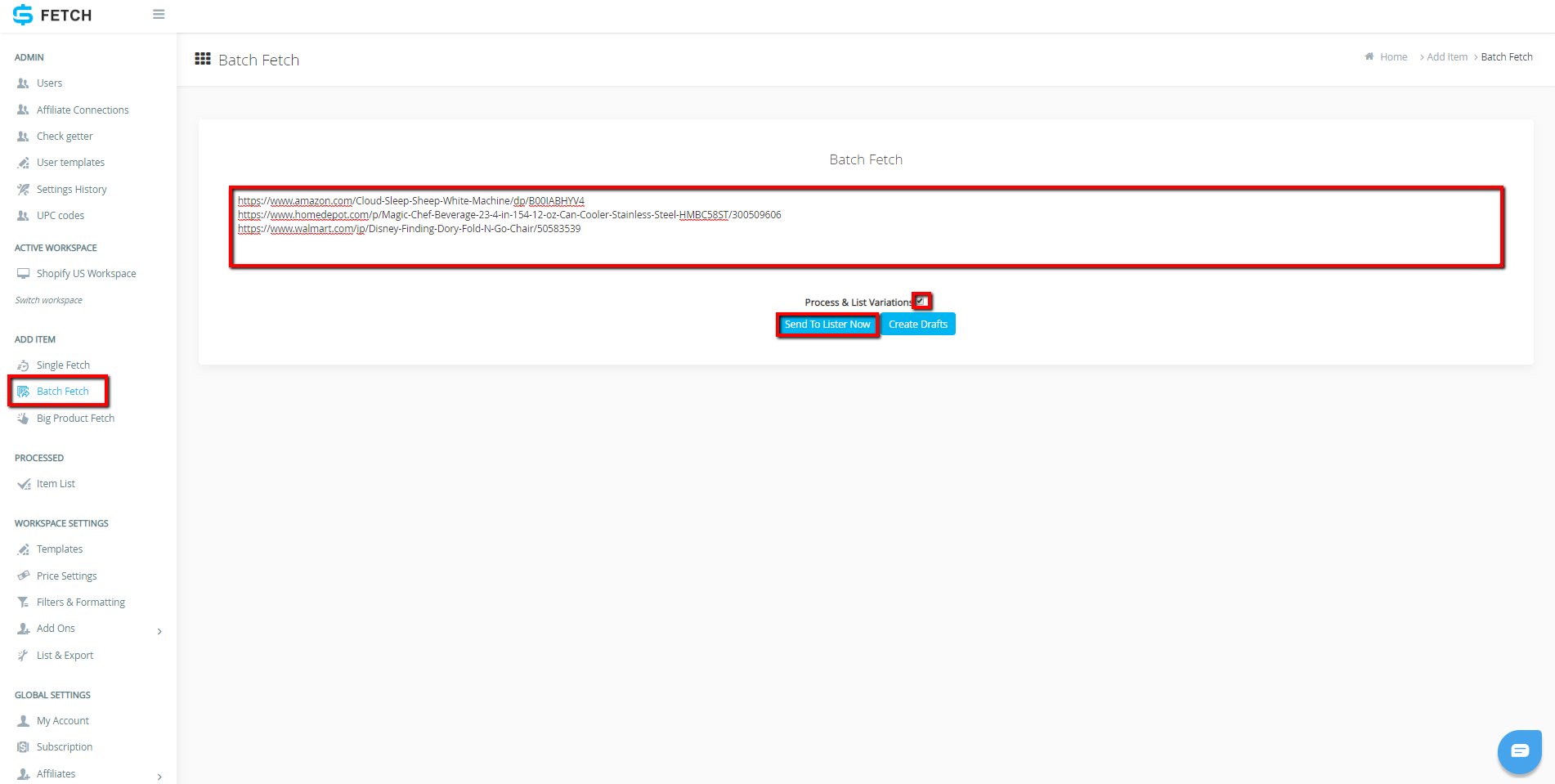Open My Account settings

[x=63, y=721]
